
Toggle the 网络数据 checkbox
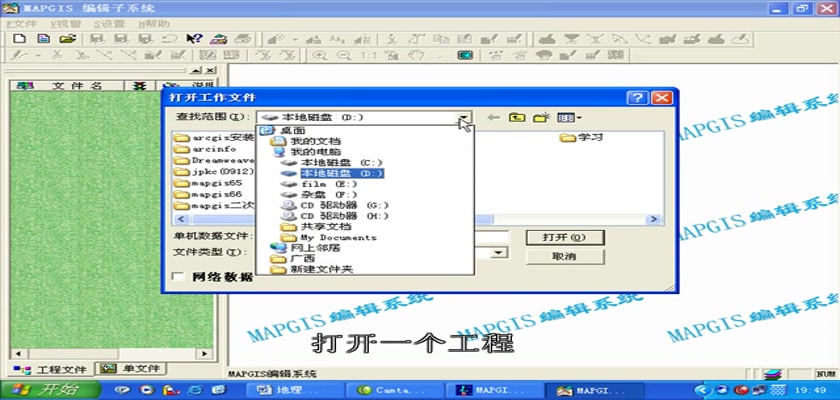click(178, 276)
